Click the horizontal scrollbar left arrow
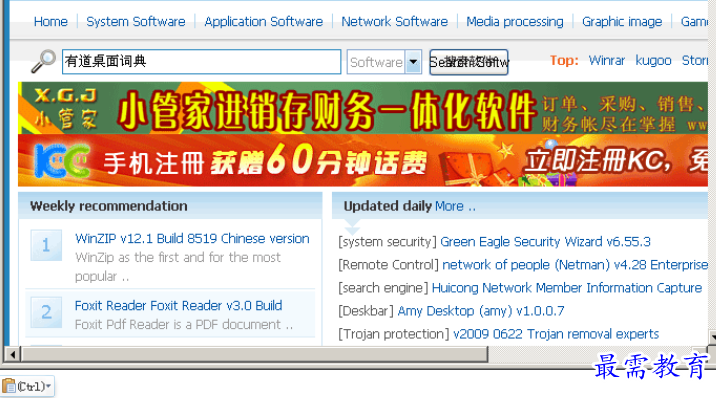Screen dimensions: 716x398 pos(13,354)
